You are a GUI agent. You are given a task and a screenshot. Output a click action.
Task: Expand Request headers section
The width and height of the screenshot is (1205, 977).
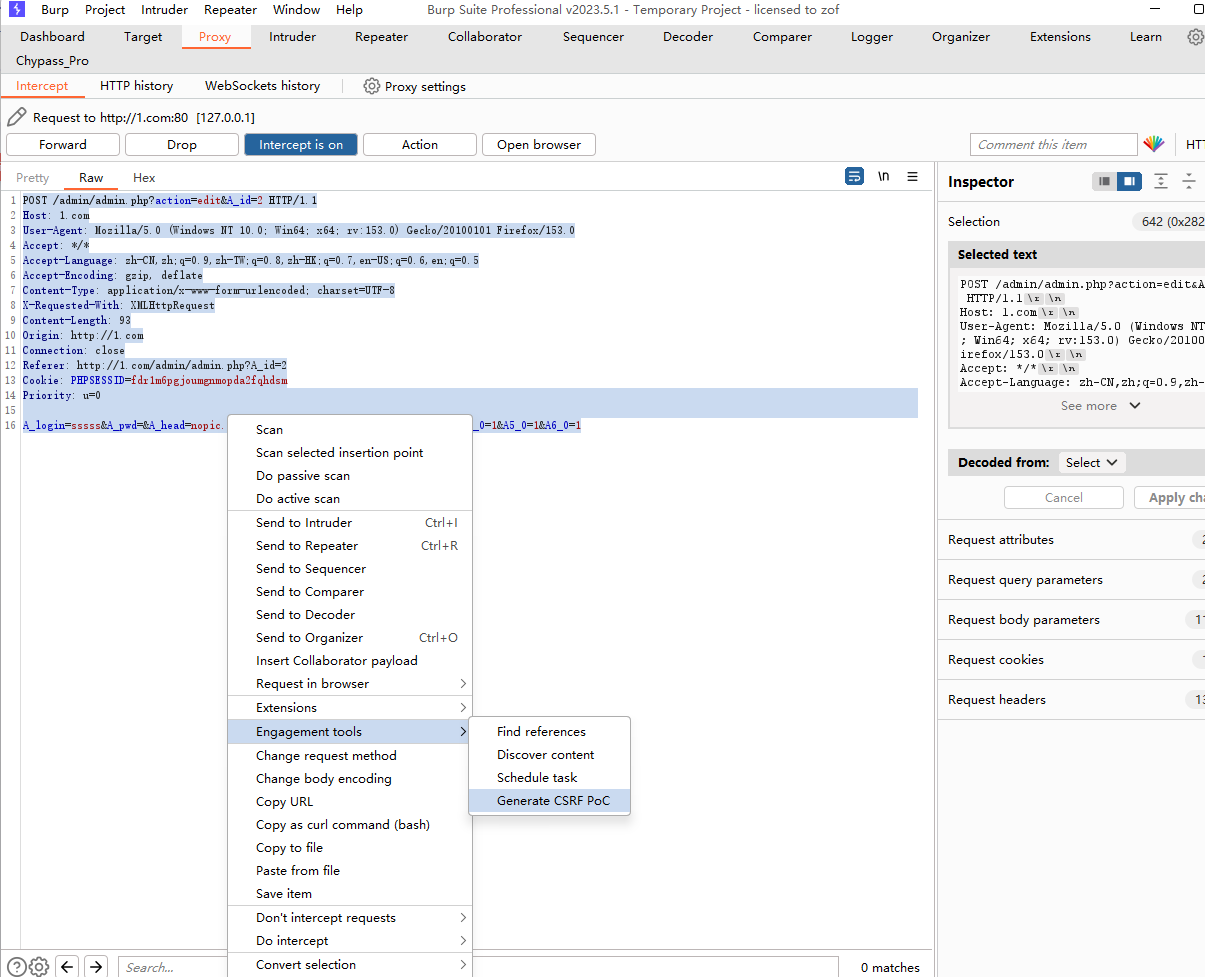[x=1072, y=700]
